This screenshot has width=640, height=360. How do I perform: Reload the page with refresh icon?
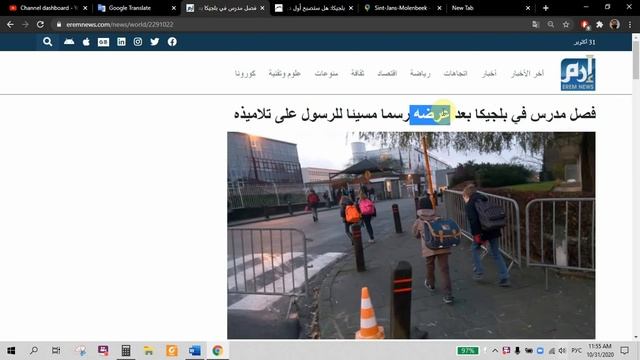[x=40, y=24]
